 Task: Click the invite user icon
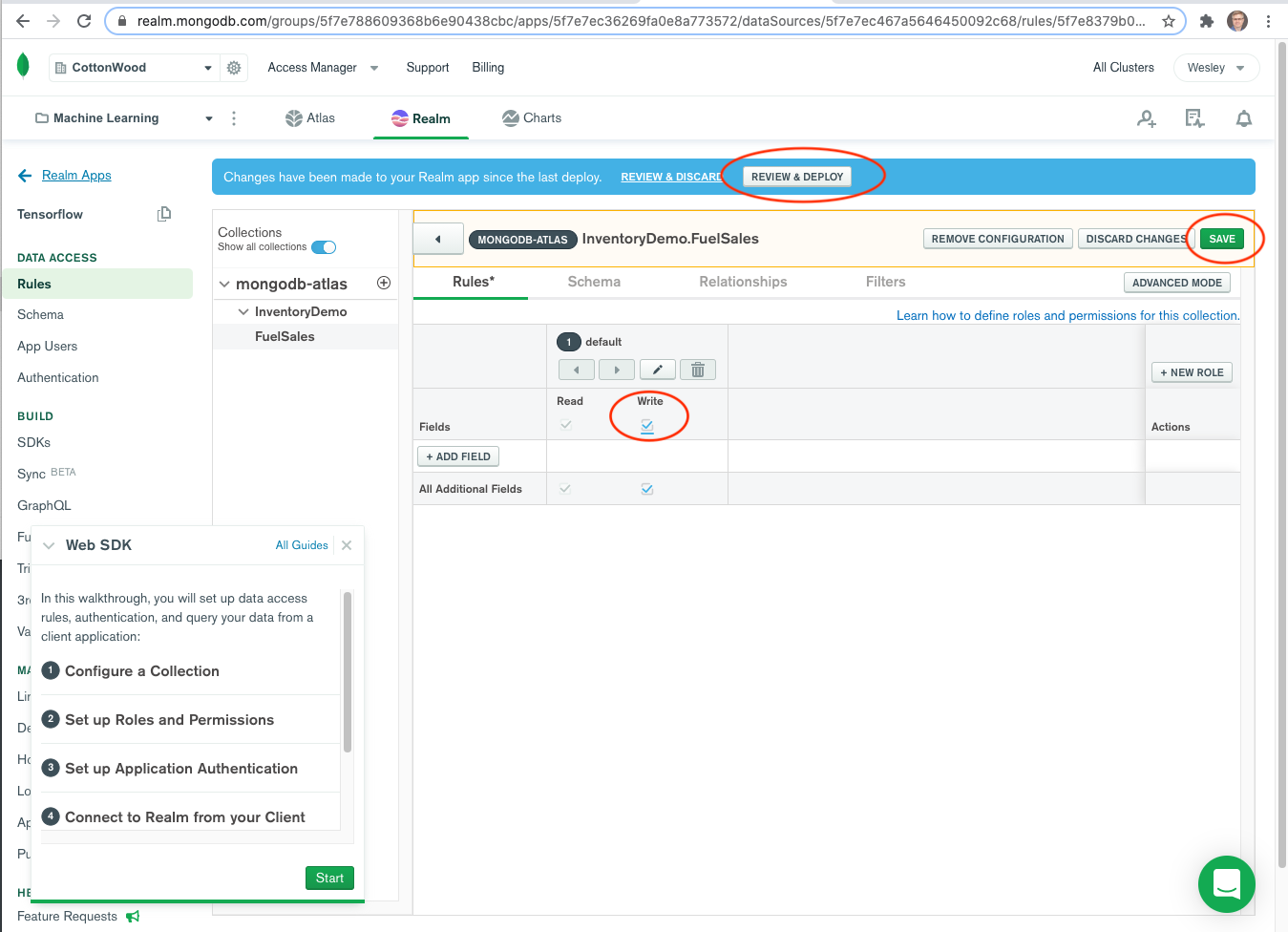[1147, 118]
